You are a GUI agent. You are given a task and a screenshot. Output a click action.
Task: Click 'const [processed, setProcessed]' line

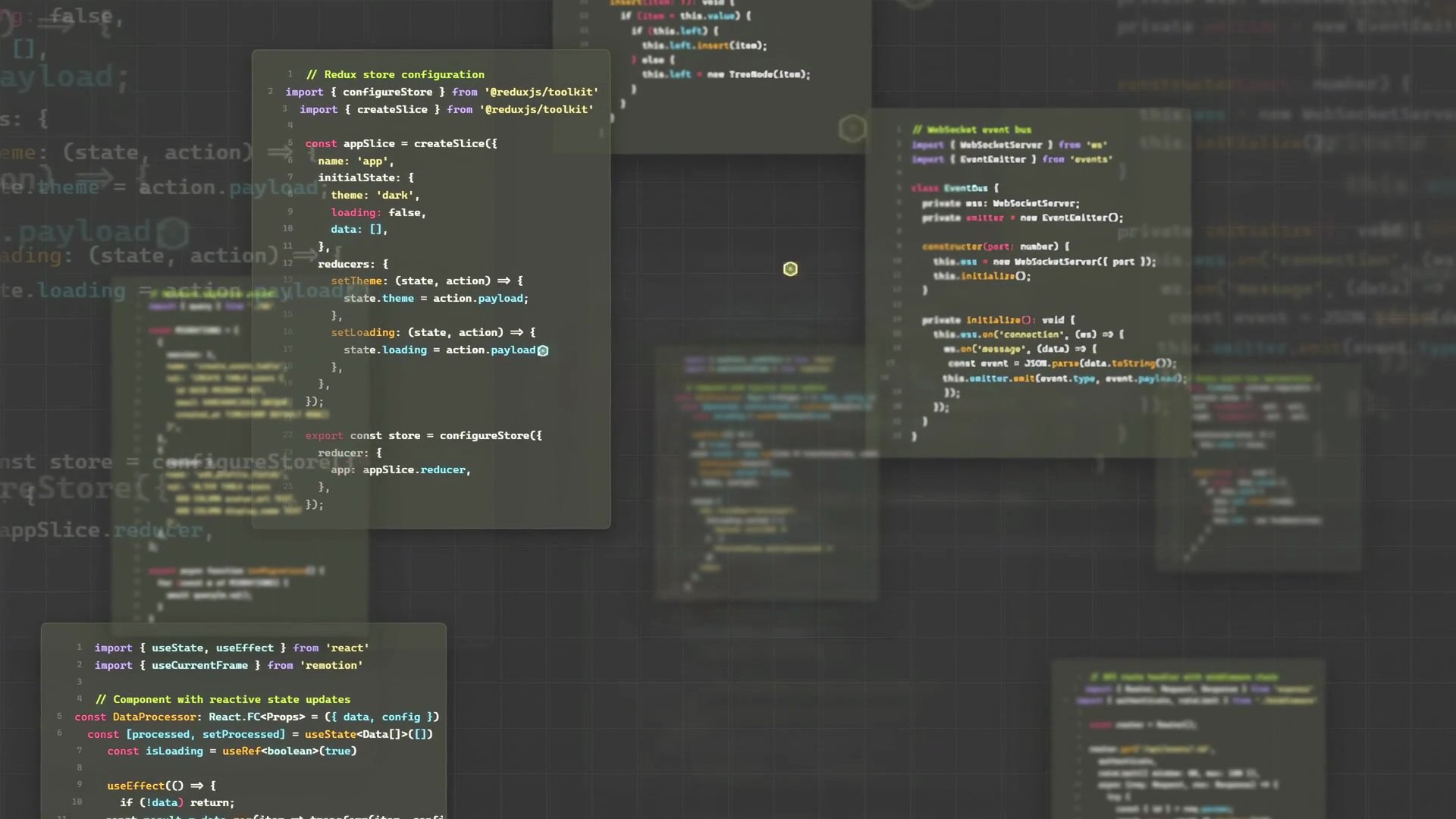pos(260,734)
